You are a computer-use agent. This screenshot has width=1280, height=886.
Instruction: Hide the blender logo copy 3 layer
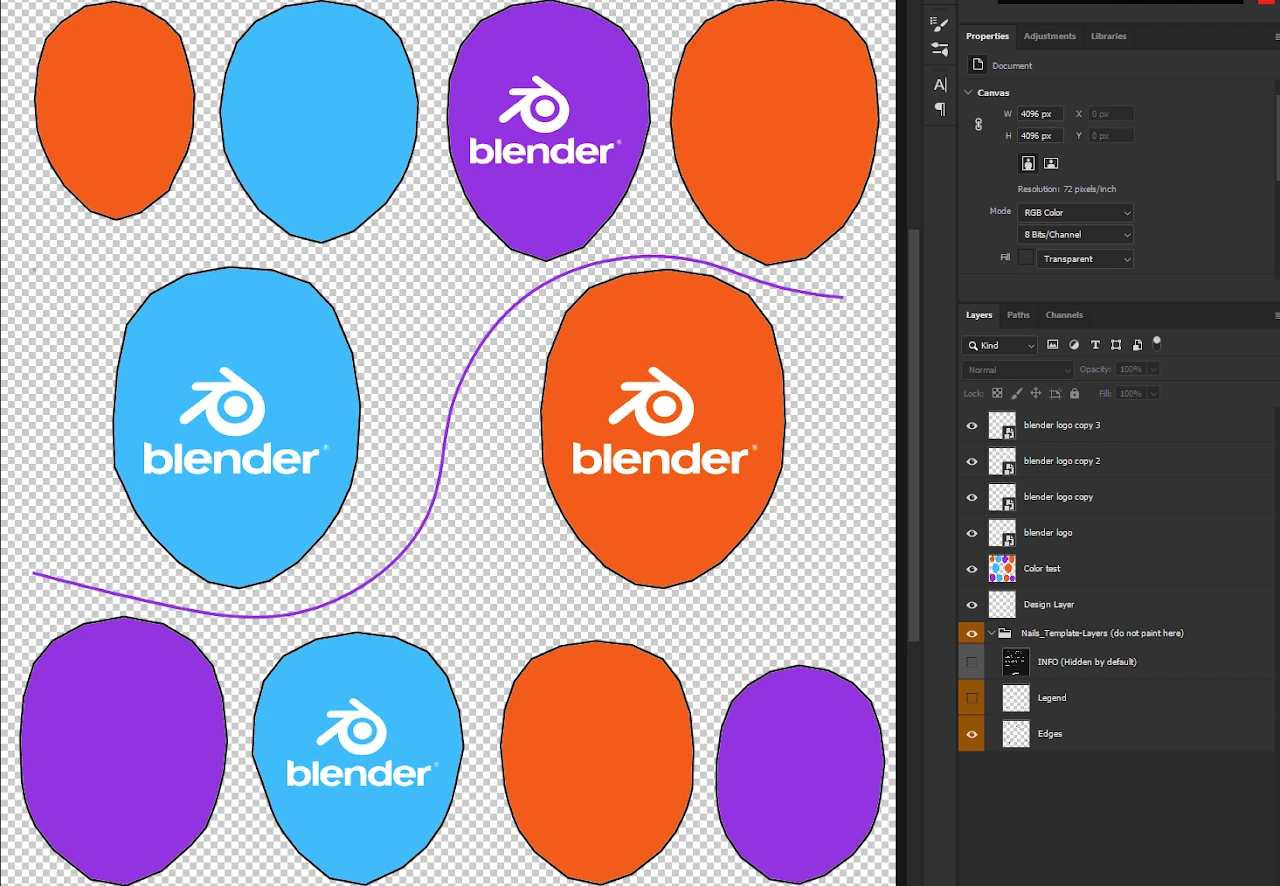(971, 425)
